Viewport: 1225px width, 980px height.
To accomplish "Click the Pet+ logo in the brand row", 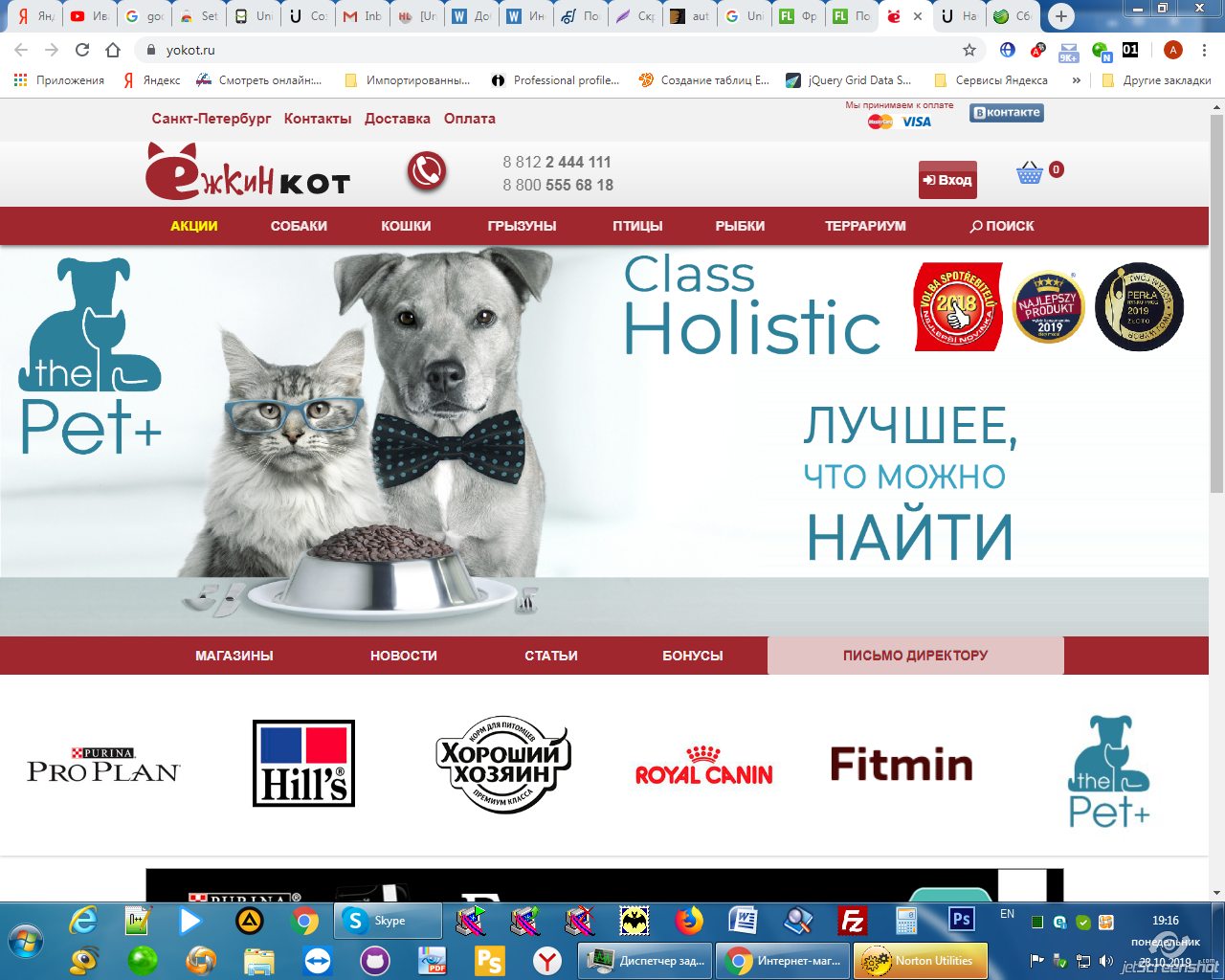I will click(1109, 771).
